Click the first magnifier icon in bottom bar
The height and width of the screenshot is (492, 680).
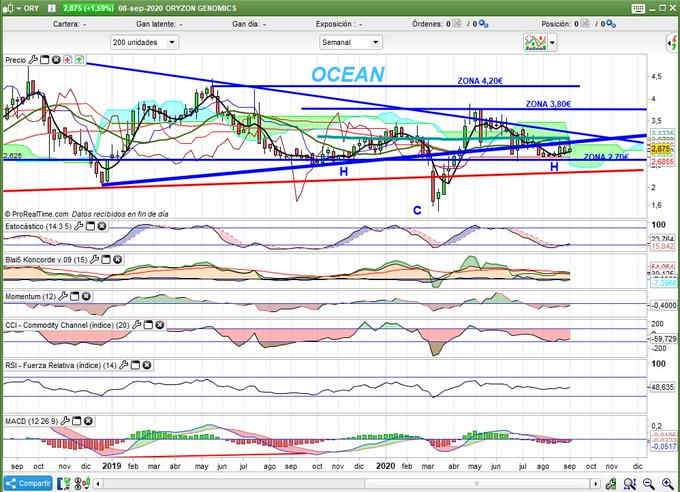point(630,483)
